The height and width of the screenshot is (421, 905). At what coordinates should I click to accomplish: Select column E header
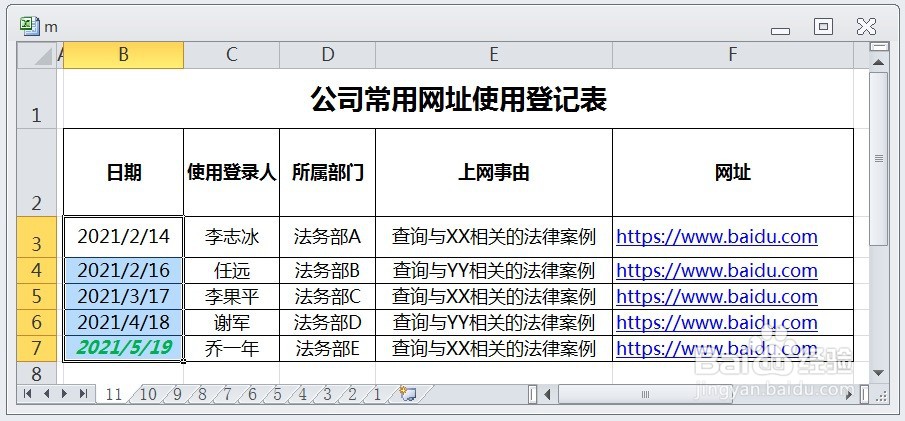tap(493, 55)
